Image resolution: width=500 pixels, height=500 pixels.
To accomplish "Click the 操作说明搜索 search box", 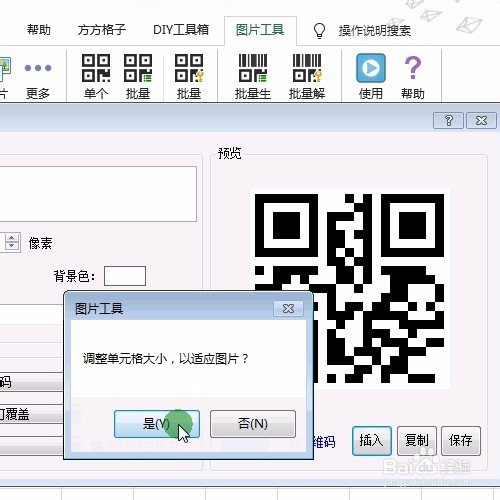I will point(375,31).
